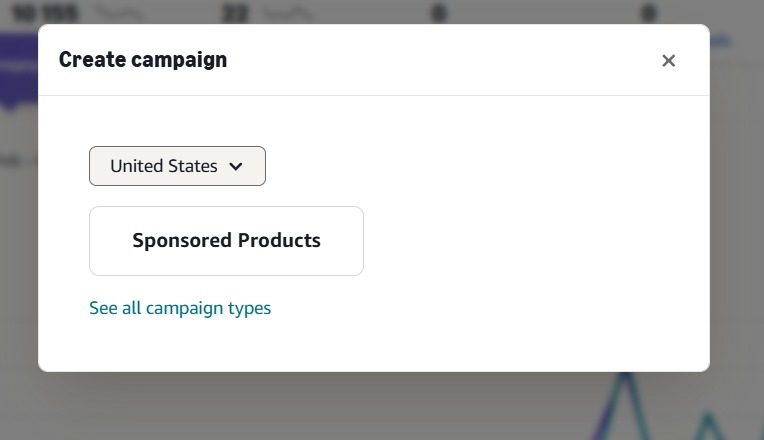Close the Create campaign dialog
Image resolution: width=764 pixels, height=440 pixels.
[x=668, y=60]
